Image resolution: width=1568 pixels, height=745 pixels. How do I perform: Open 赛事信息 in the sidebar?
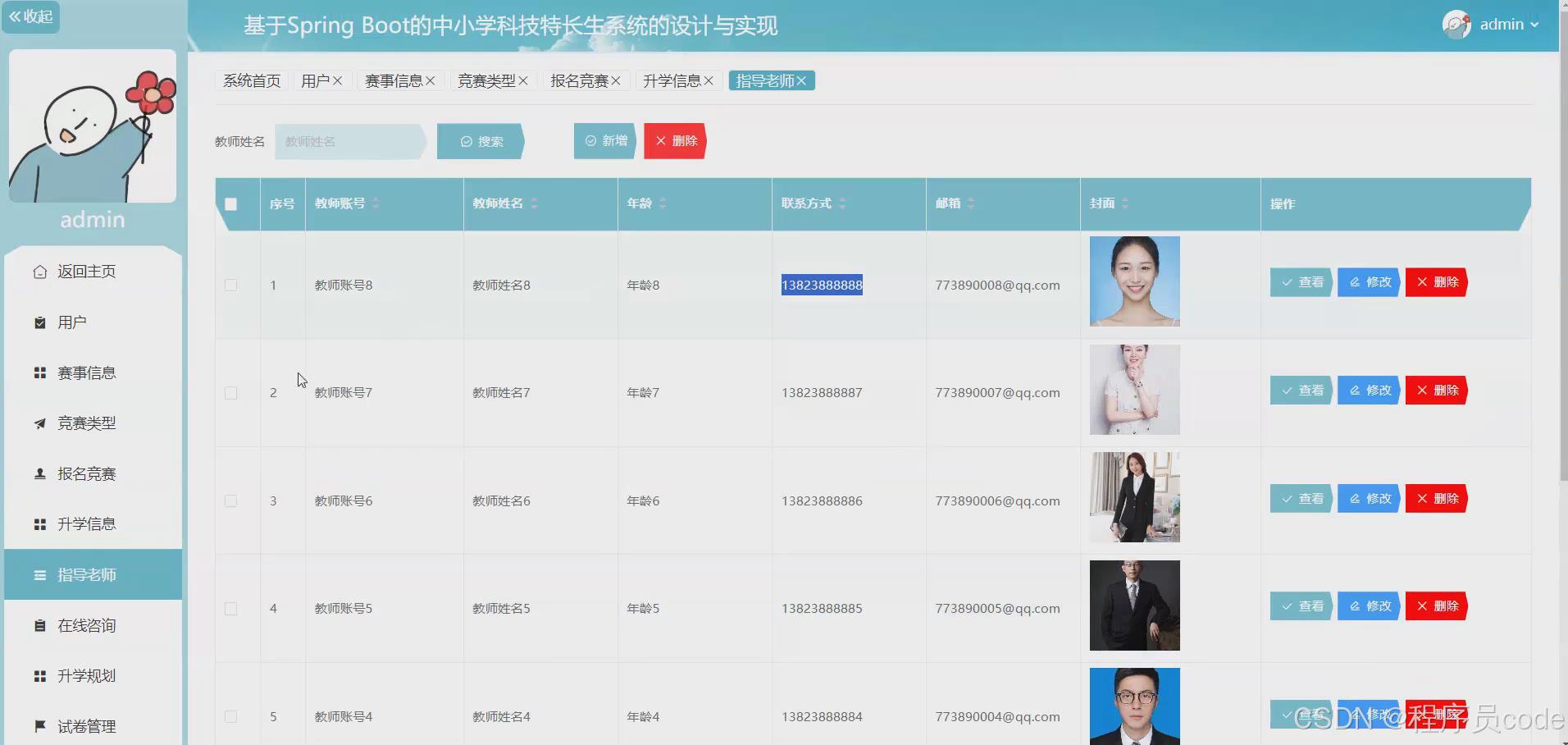93,372
